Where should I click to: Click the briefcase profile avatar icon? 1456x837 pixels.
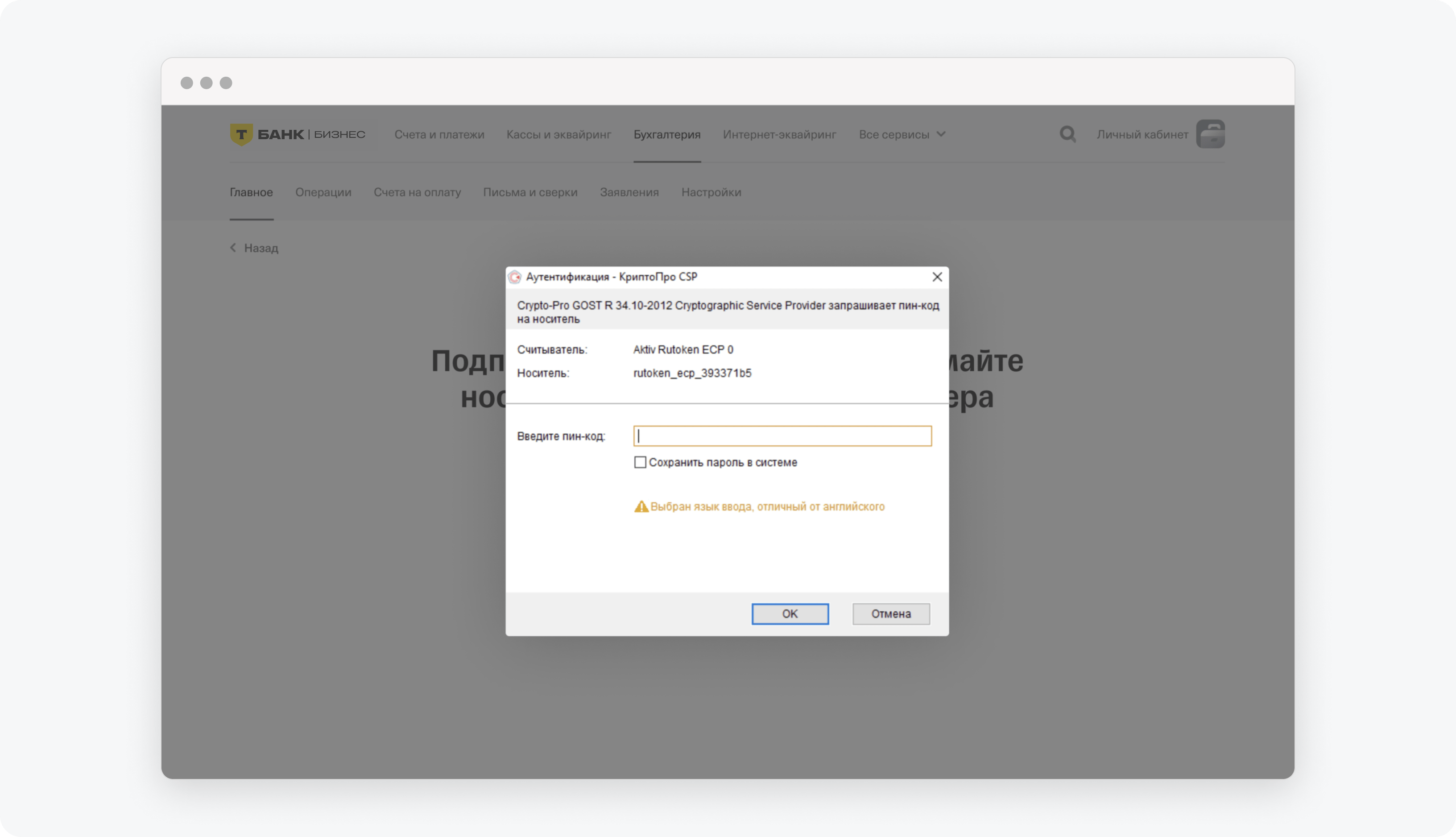(1210, 135)
